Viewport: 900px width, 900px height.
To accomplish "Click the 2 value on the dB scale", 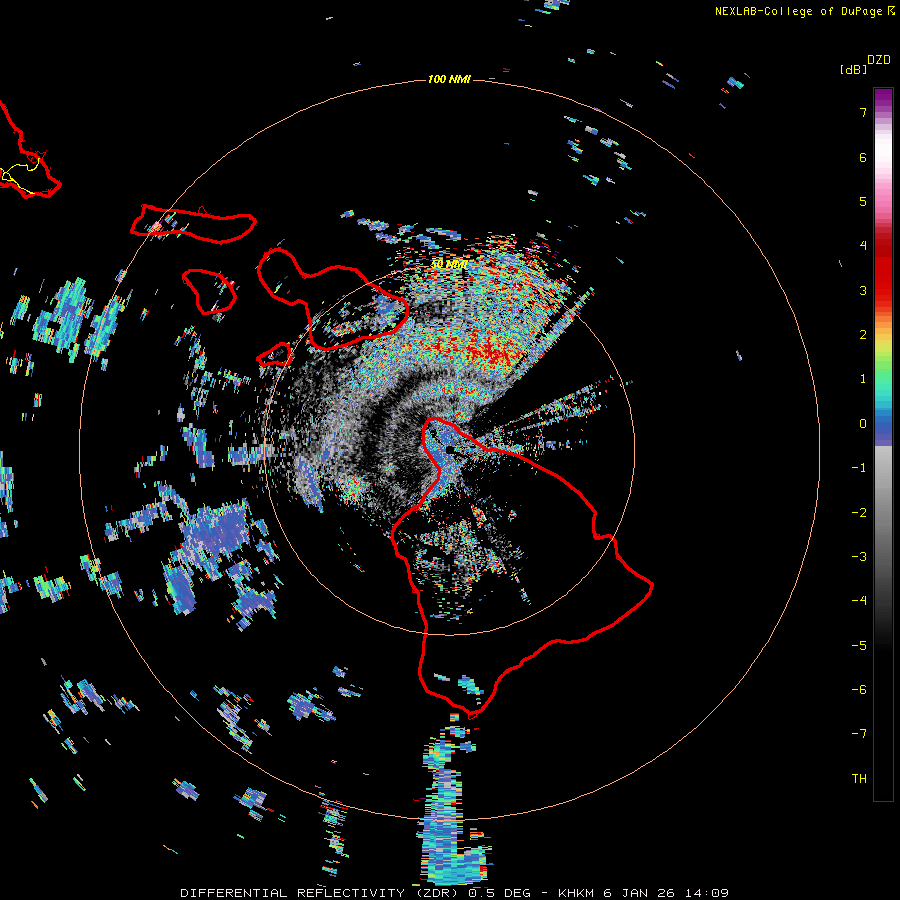I will (x=863, y=335).
